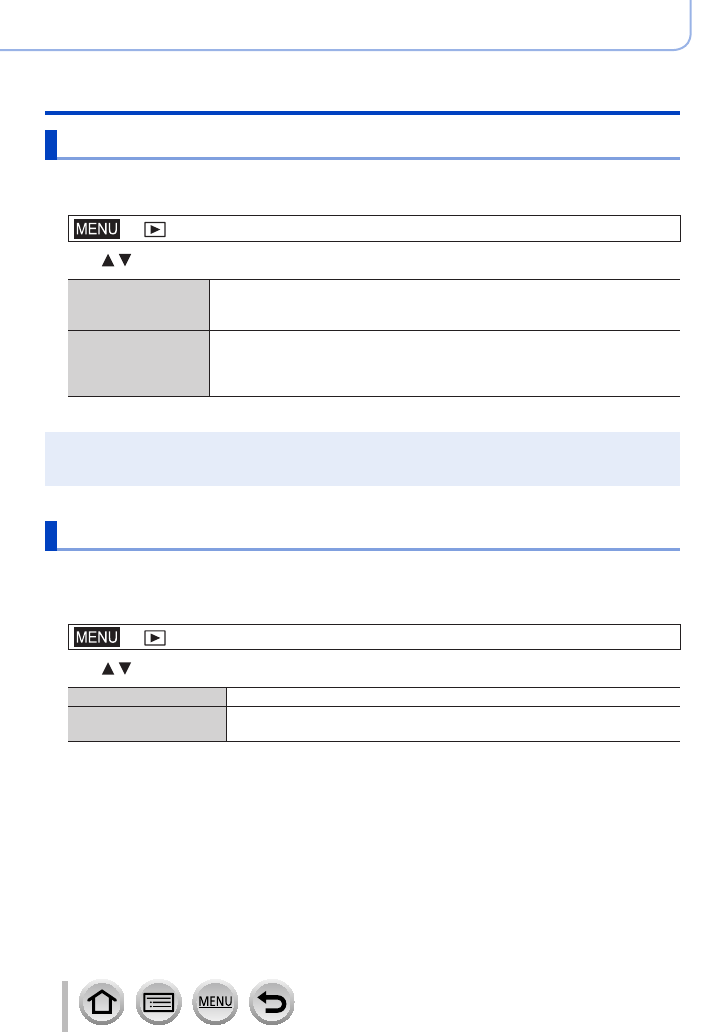This screenshot has width=713, height=1032.
Task: Click the second playback mode icon
Action: click(155, 638)
